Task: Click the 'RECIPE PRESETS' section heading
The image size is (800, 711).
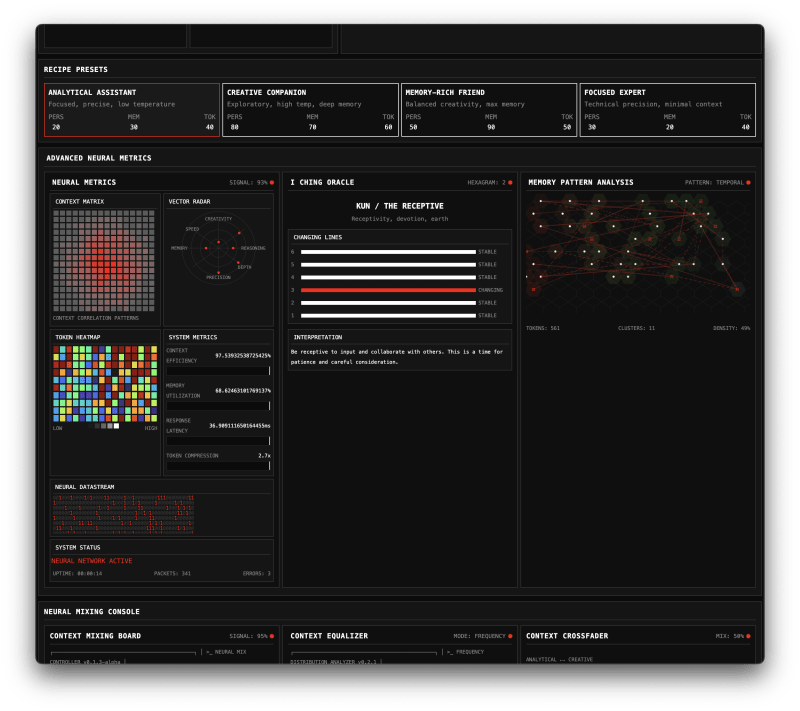Action: pos(76,69)
